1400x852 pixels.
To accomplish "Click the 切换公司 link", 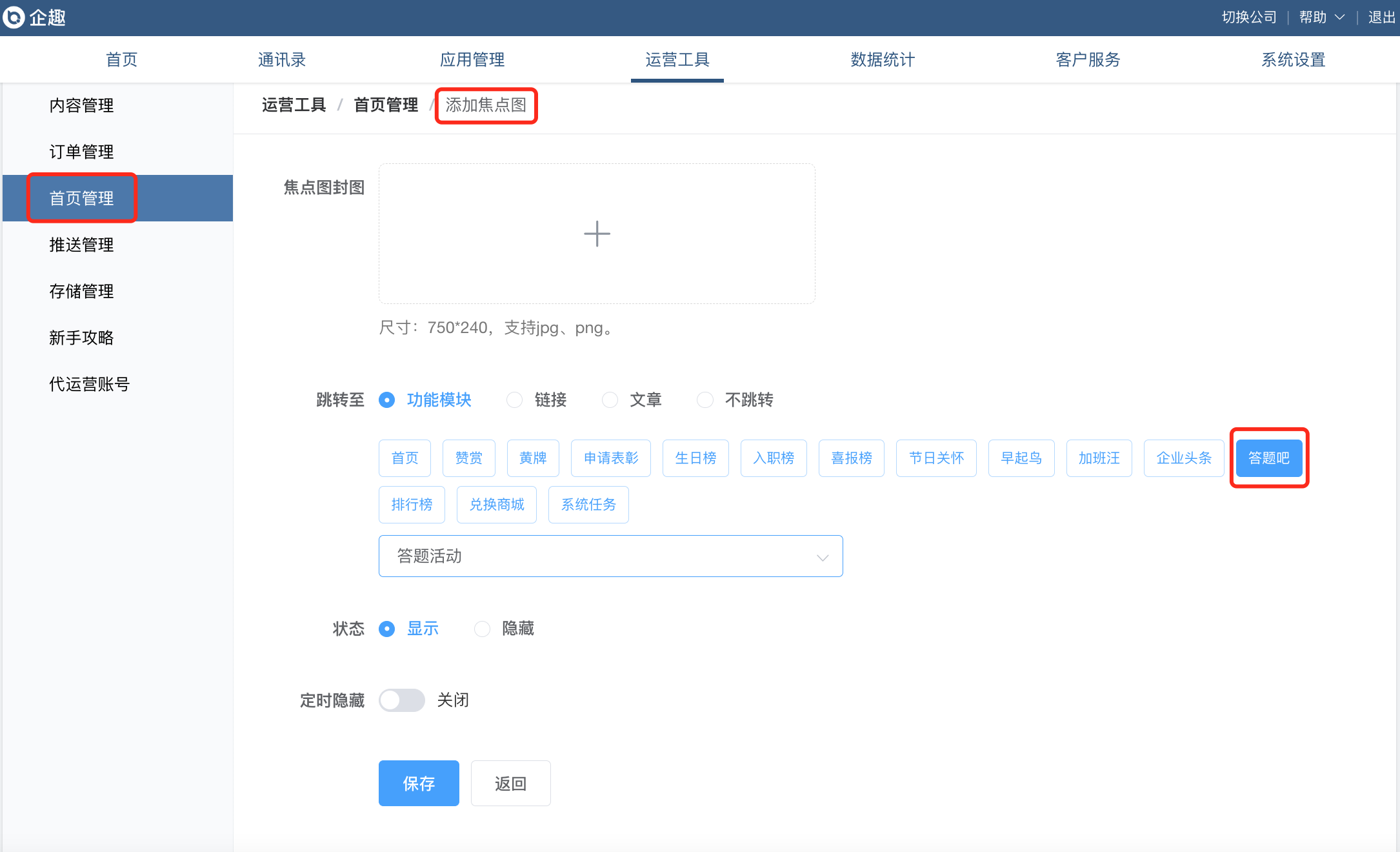I will coord(1249,17).
